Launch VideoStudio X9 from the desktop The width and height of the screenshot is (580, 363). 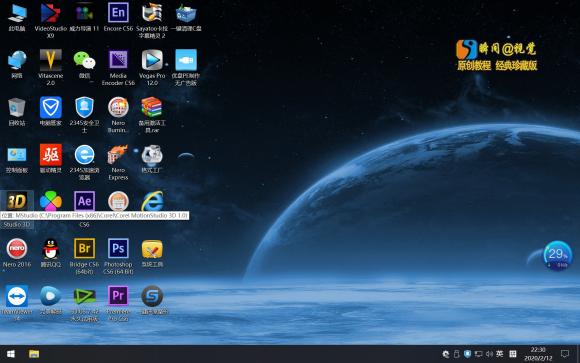[x=50, y=14]
